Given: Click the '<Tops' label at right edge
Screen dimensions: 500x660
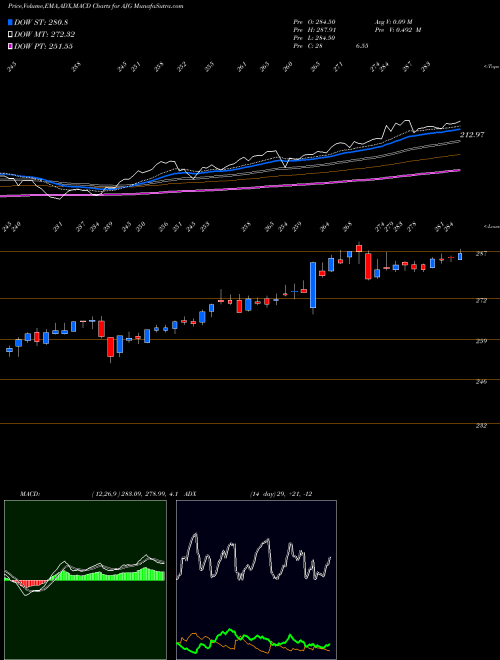Looking at the screenshot, I should [x=491, y=67].
